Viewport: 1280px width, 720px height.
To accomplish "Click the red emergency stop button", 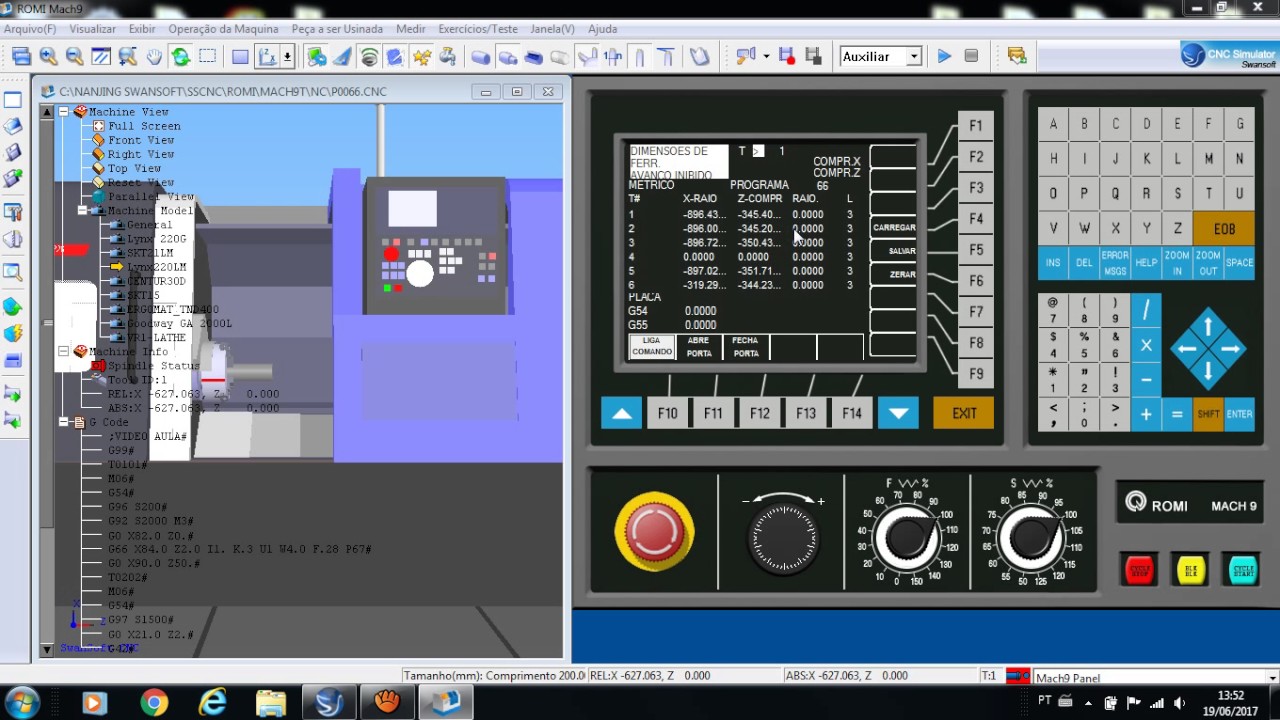I will point(655,530).
